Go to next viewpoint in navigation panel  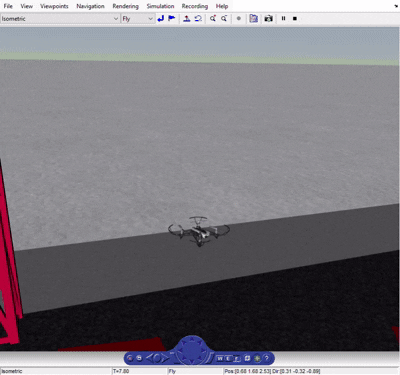coord(165,358)
